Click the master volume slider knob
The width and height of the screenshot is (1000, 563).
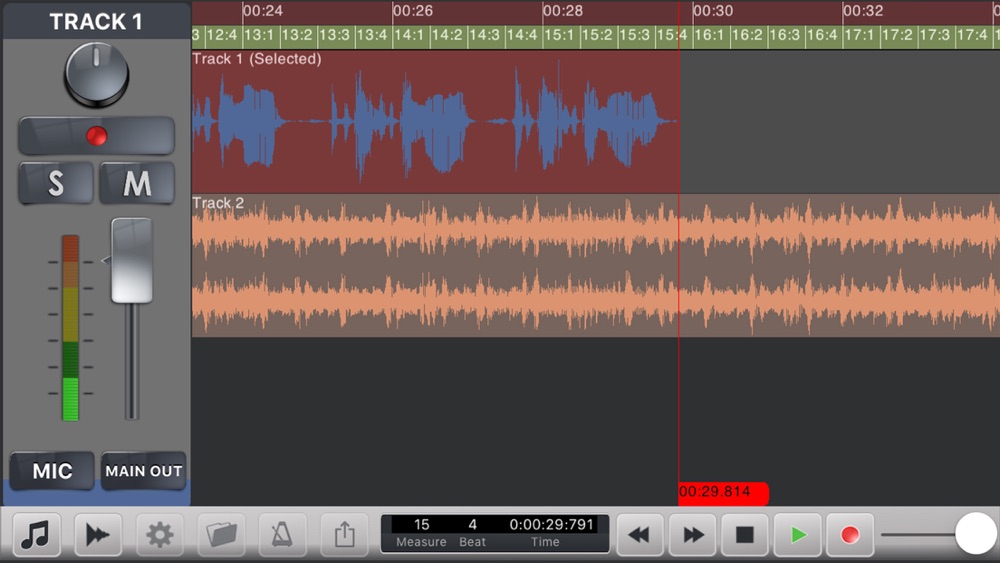pos(976,534)
